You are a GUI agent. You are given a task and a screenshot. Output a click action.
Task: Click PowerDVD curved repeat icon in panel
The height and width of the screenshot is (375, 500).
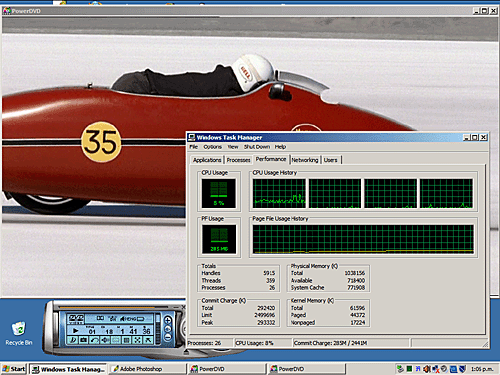94,340
